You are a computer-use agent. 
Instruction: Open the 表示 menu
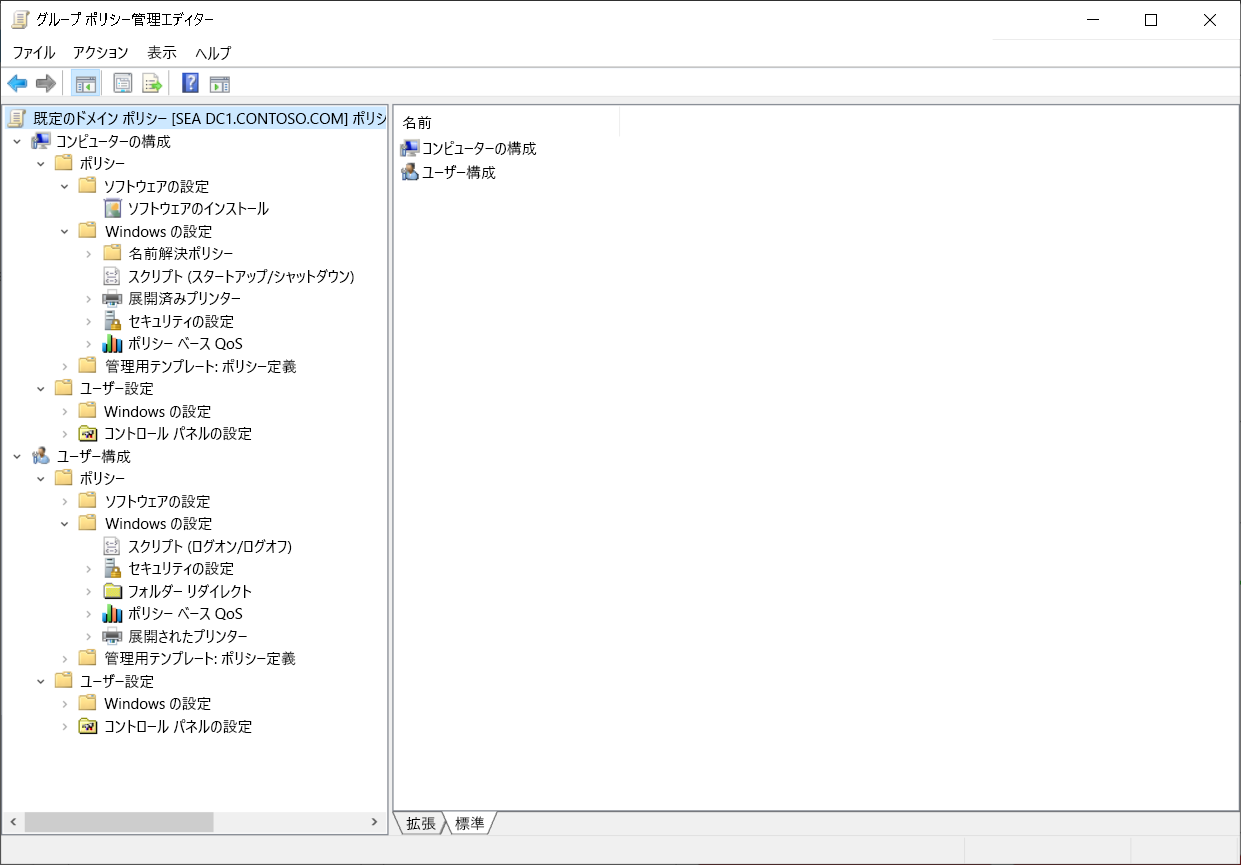(162, 53)
